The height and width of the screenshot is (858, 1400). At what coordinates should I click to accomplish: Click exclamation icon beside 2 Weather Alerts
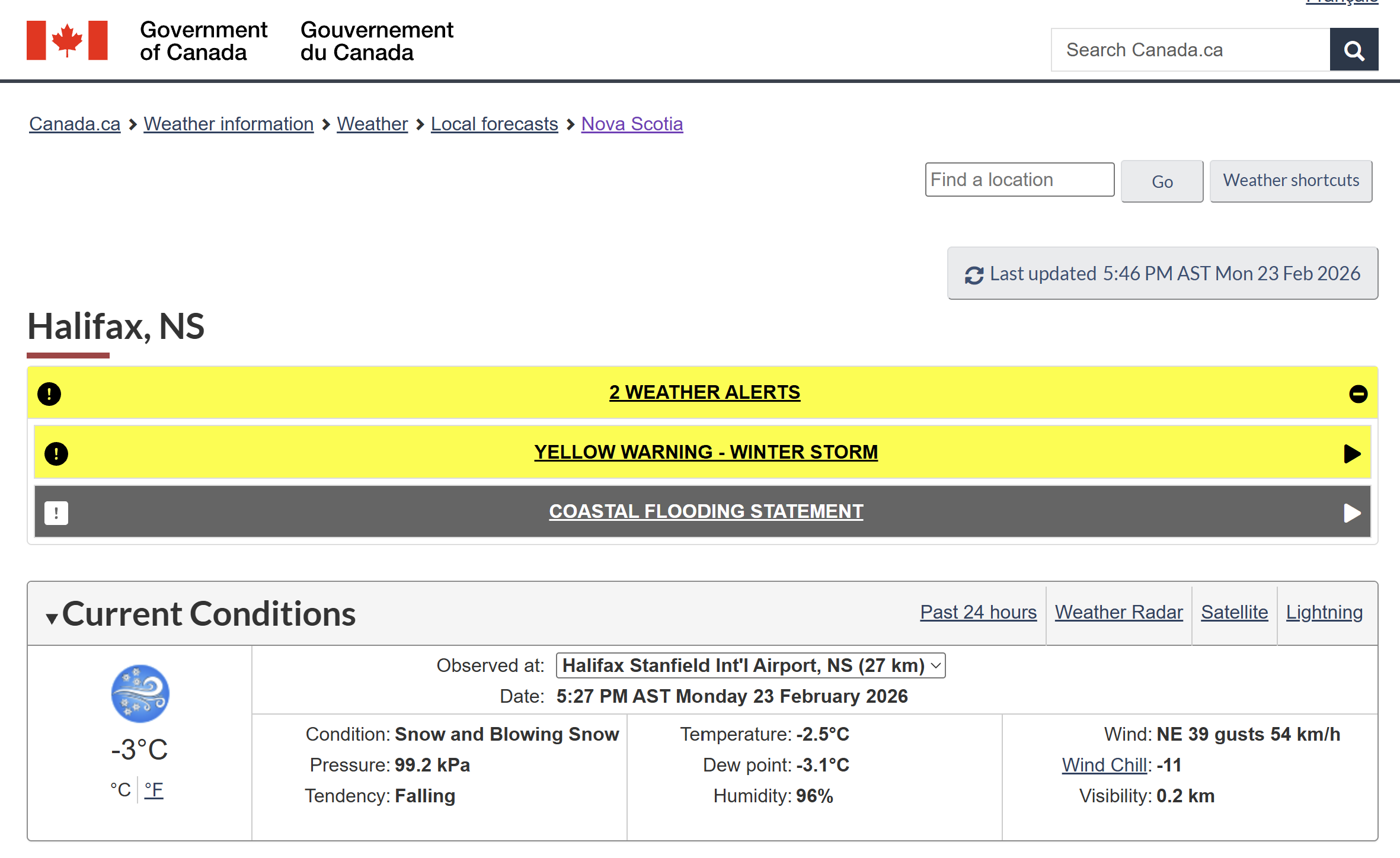point(49,394)
